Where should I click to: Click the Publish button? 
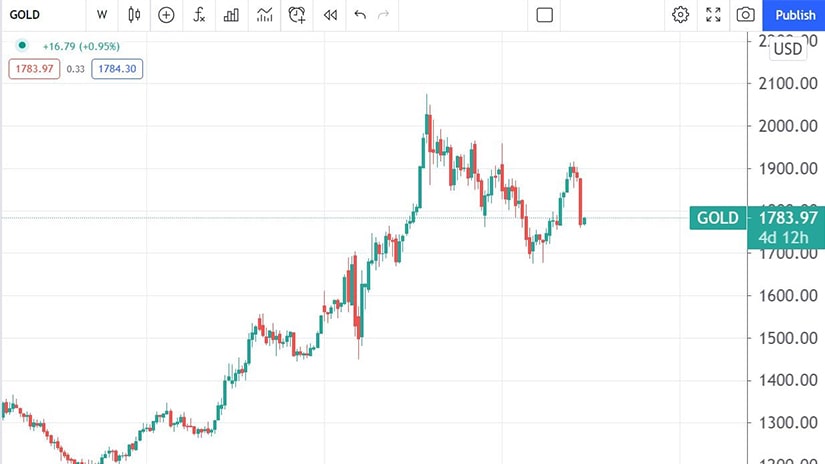pos(795,15)
